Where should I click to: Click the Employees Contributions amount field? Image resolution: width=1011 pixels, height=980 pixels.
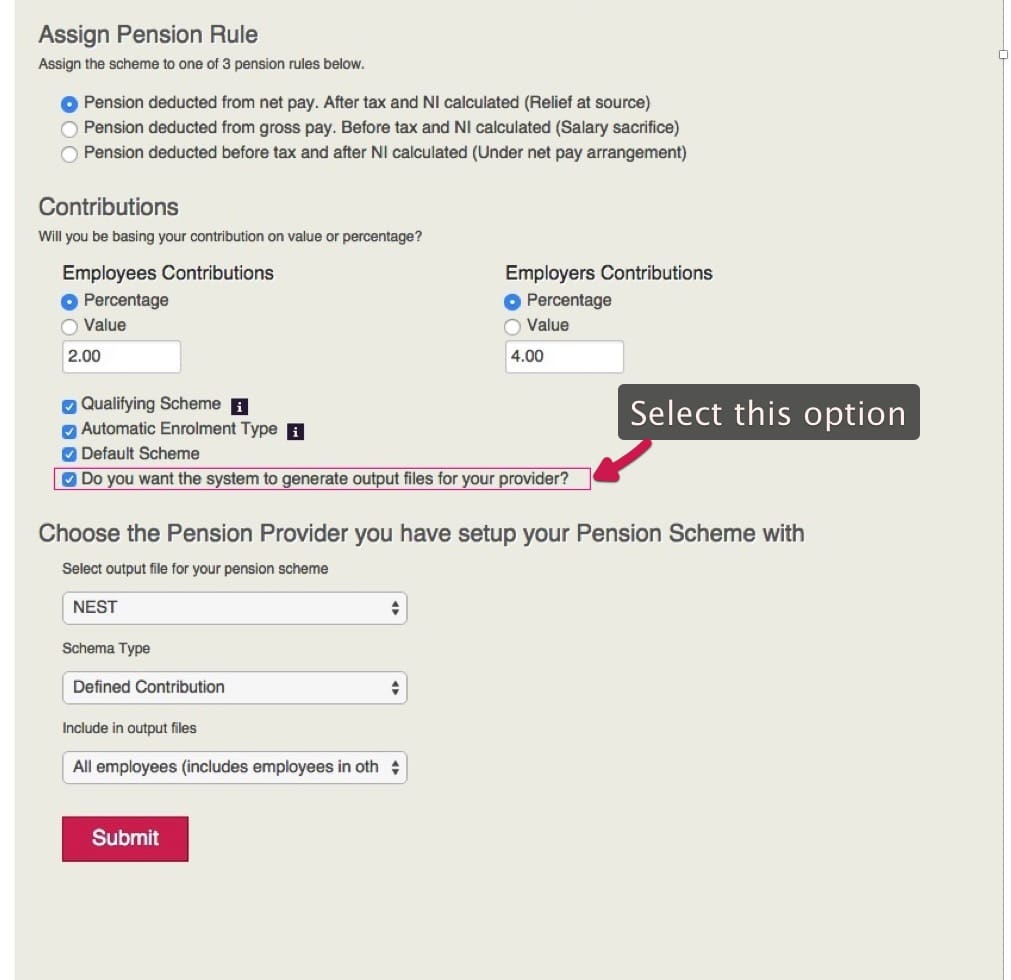click(121, 357)
